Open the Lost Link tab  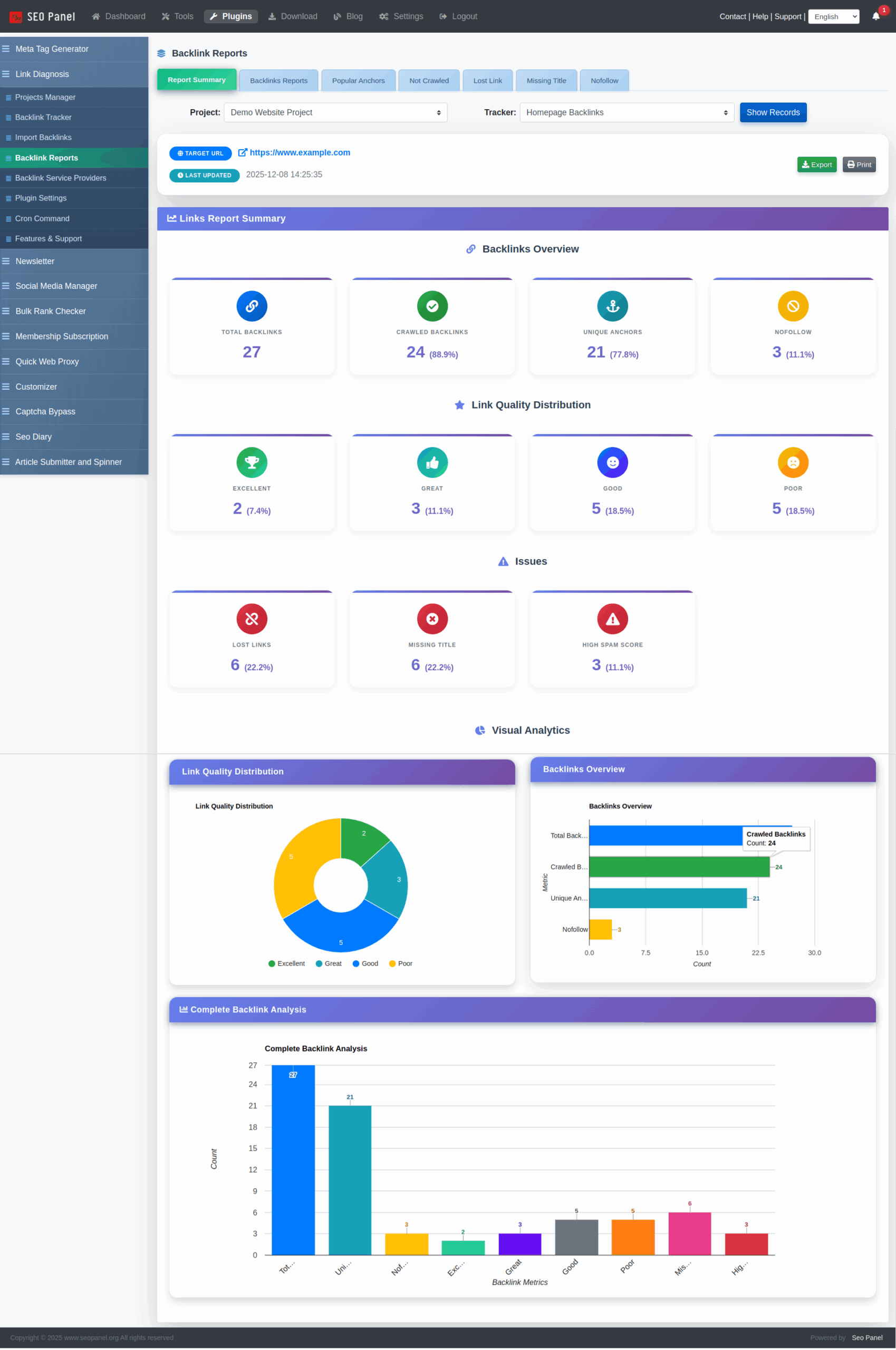pos(487,81)
